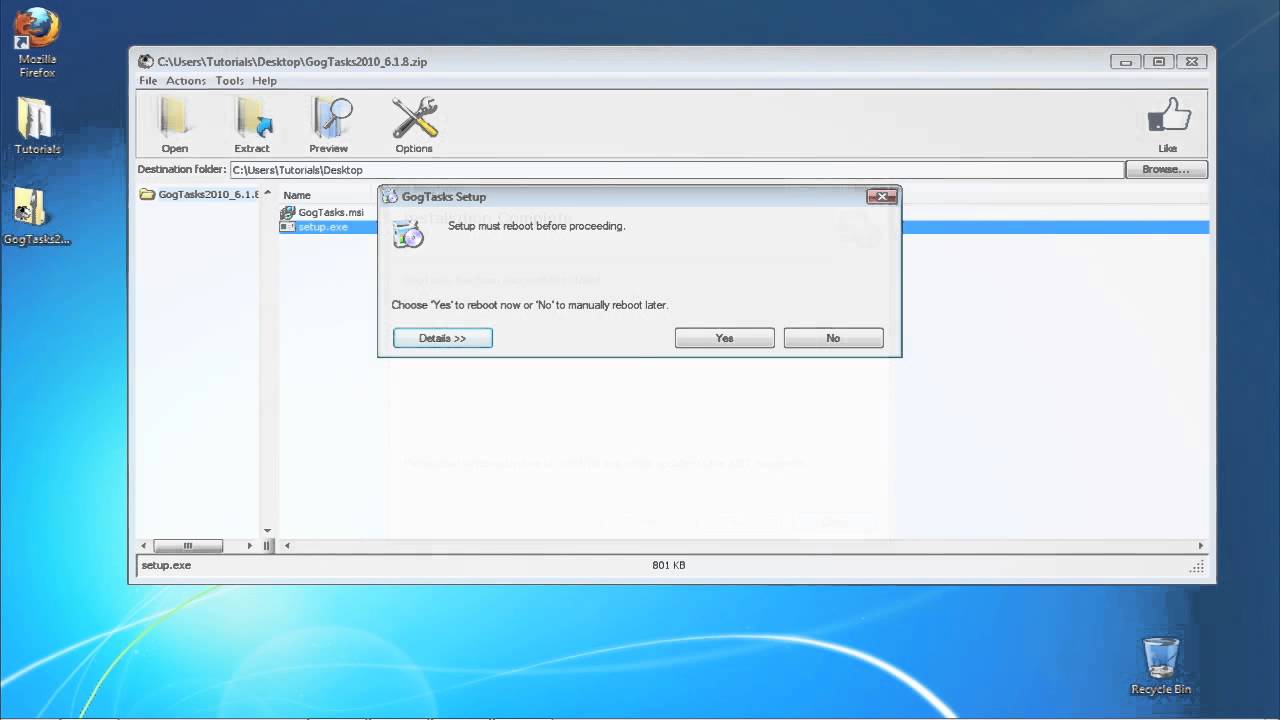Click the Details >> button
Image resolution: width=1280 pixels, height=720 pixels.
click(x=443, y=338)
